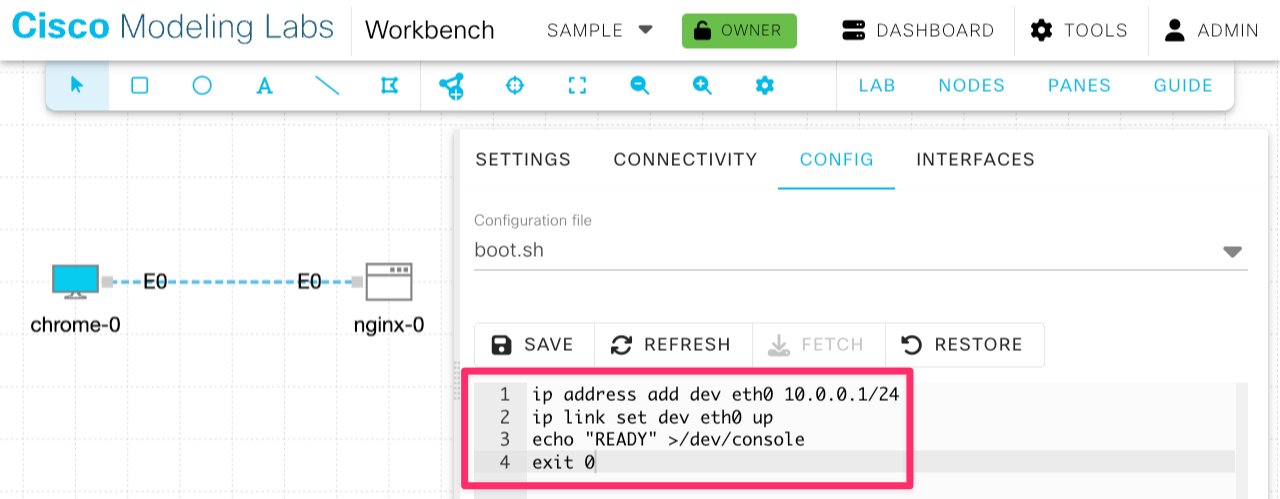Click the REFRESH button
This screenshot has height=499, width=1280.
point(672,345)
